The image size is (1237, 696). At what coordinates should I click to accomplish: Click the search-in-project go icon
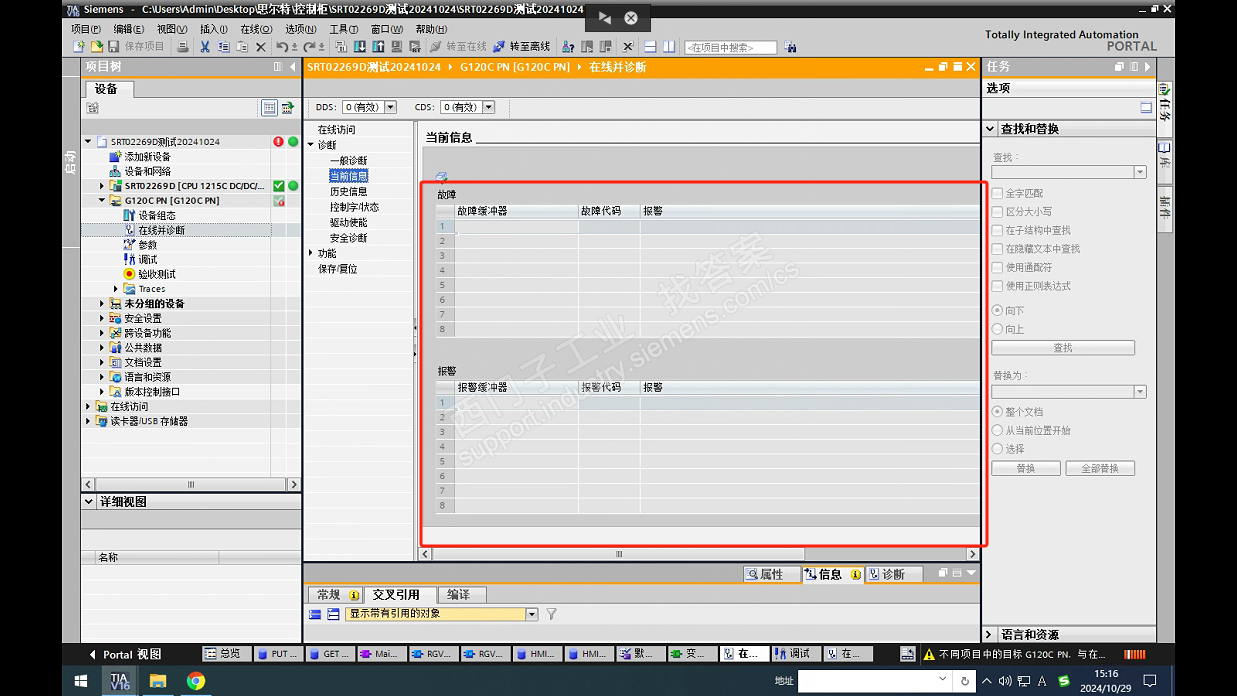(791, 47)
